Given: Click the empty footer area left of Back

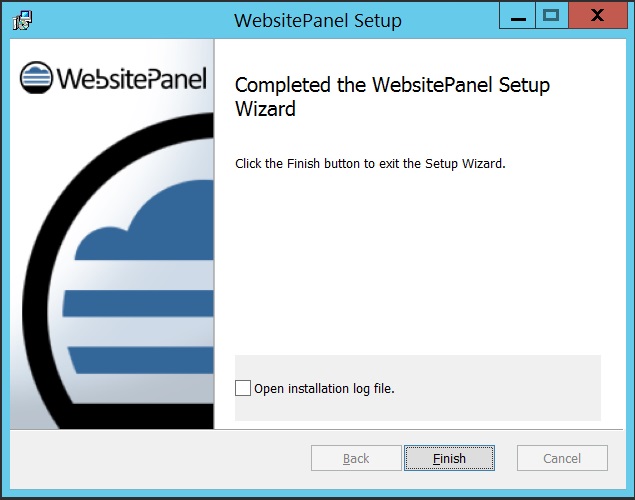Looking at the screenshot, I should [x=160, y=458].
